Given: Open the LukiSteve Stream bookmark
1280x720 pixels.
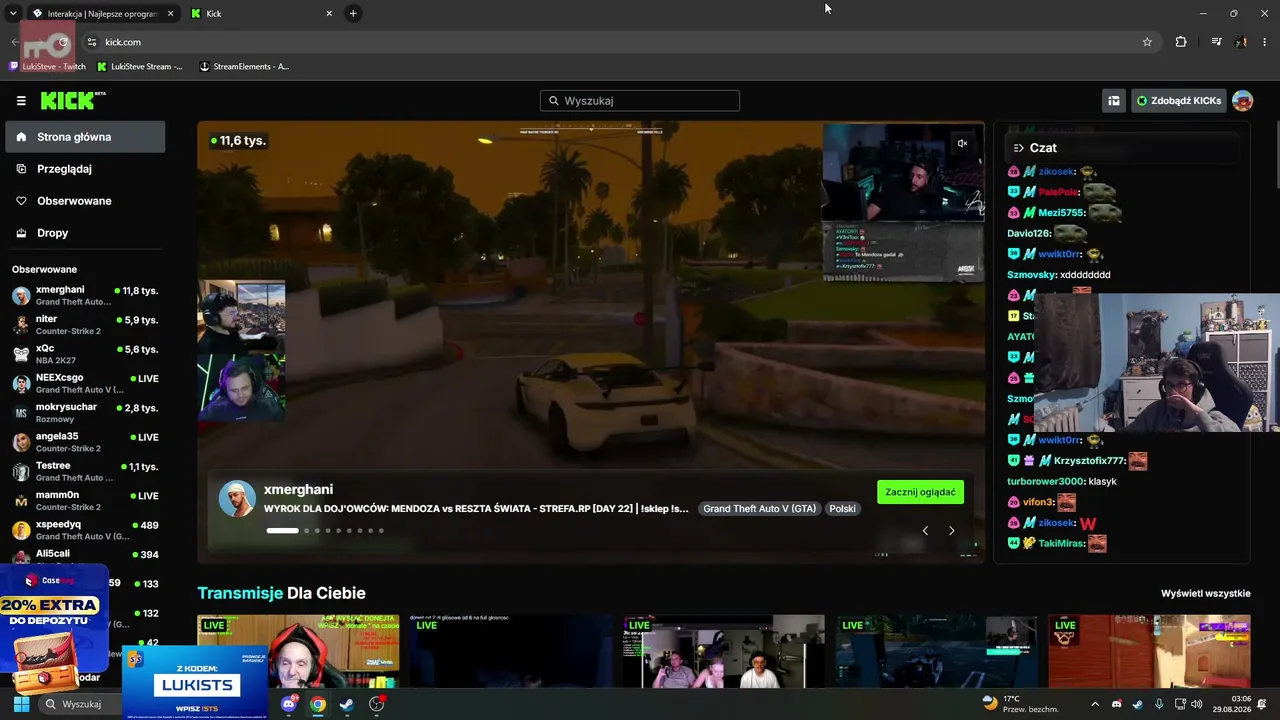Looking at the screenshot, I should pyautogui.click(x=140, y=67).
